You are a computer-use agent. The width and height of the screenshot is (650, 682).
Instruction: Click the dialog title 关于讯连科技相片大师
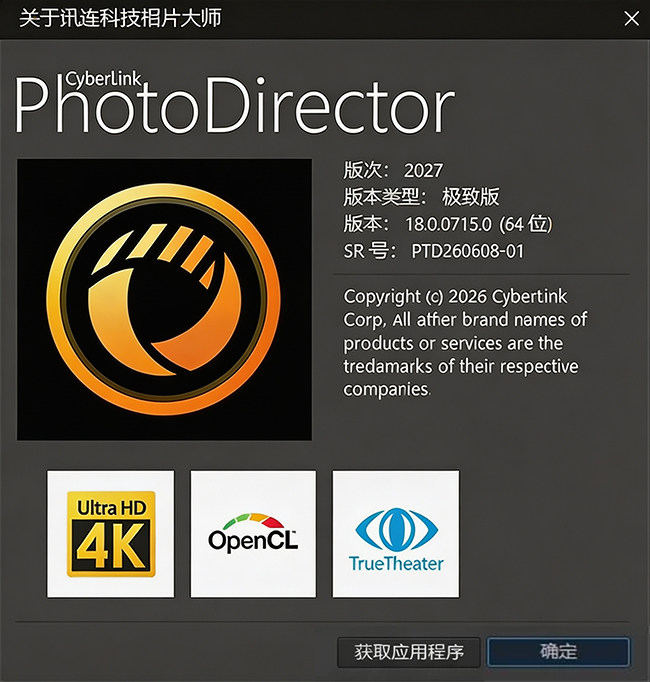pos(120,18)
